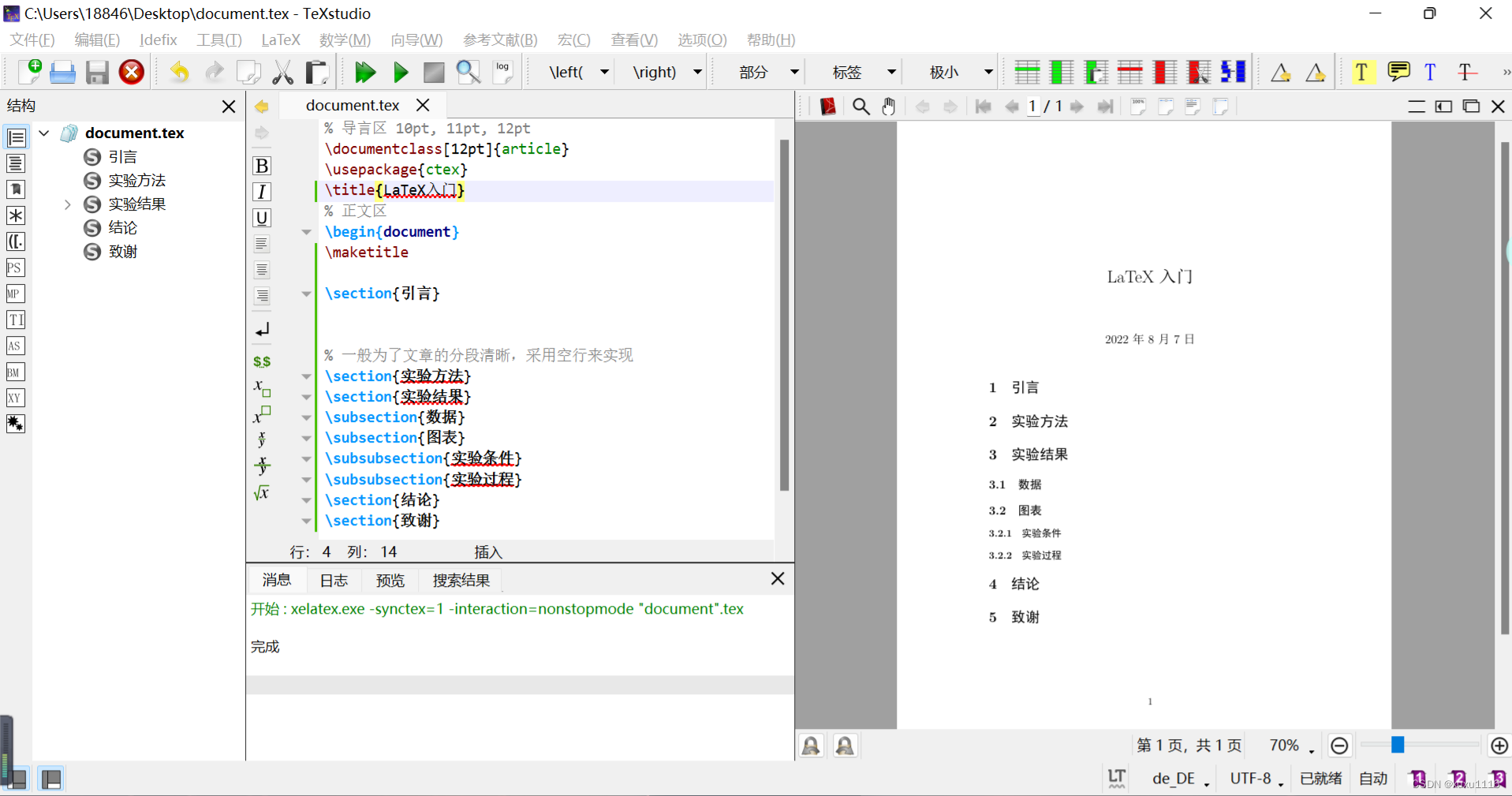Close the document.tex editor tab
Viewport: 1512px width, 796px height.
pos(423,105)
